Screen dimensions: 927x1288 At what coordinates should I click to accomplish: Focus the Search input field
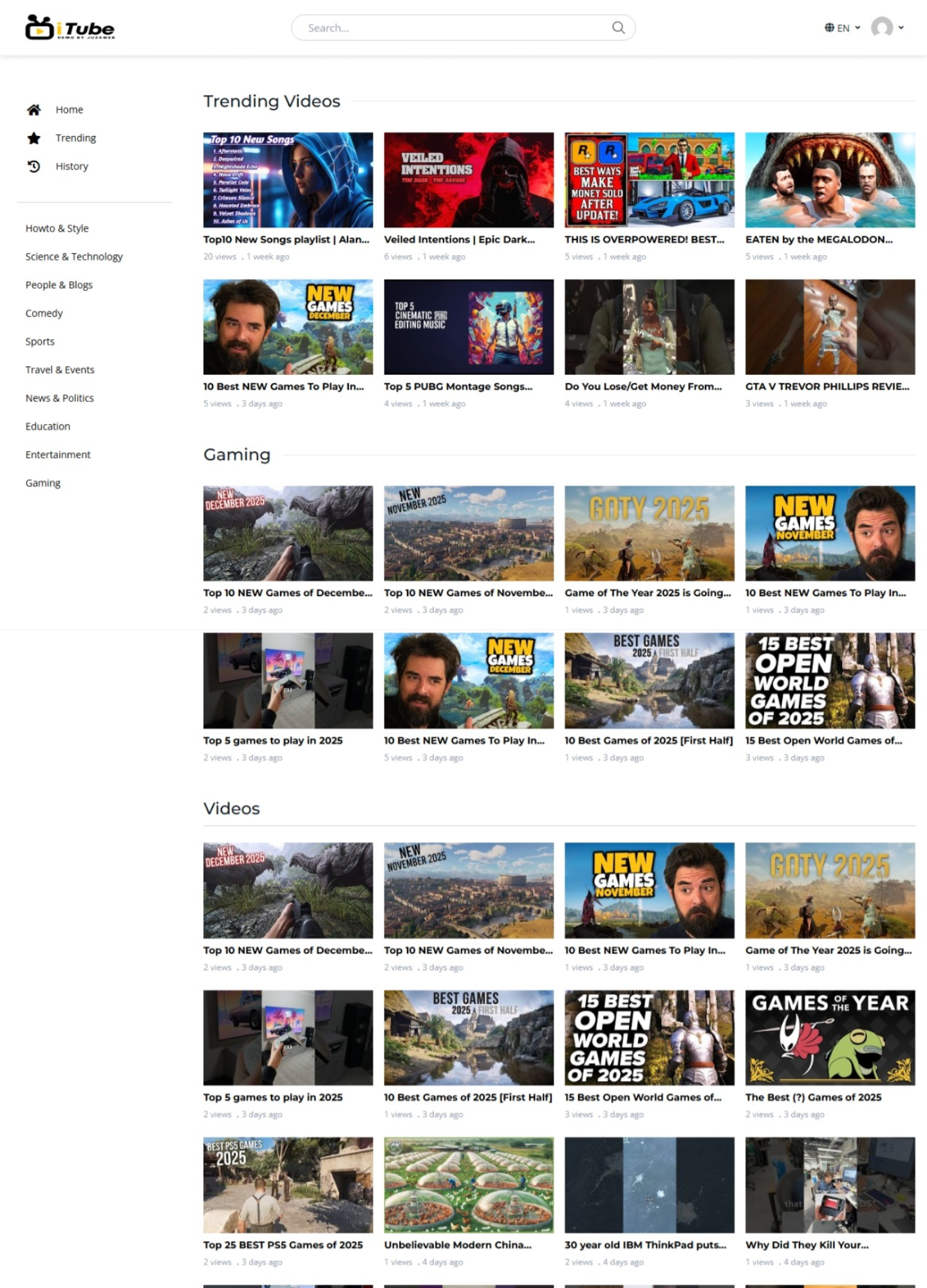[x=463, y=28]
